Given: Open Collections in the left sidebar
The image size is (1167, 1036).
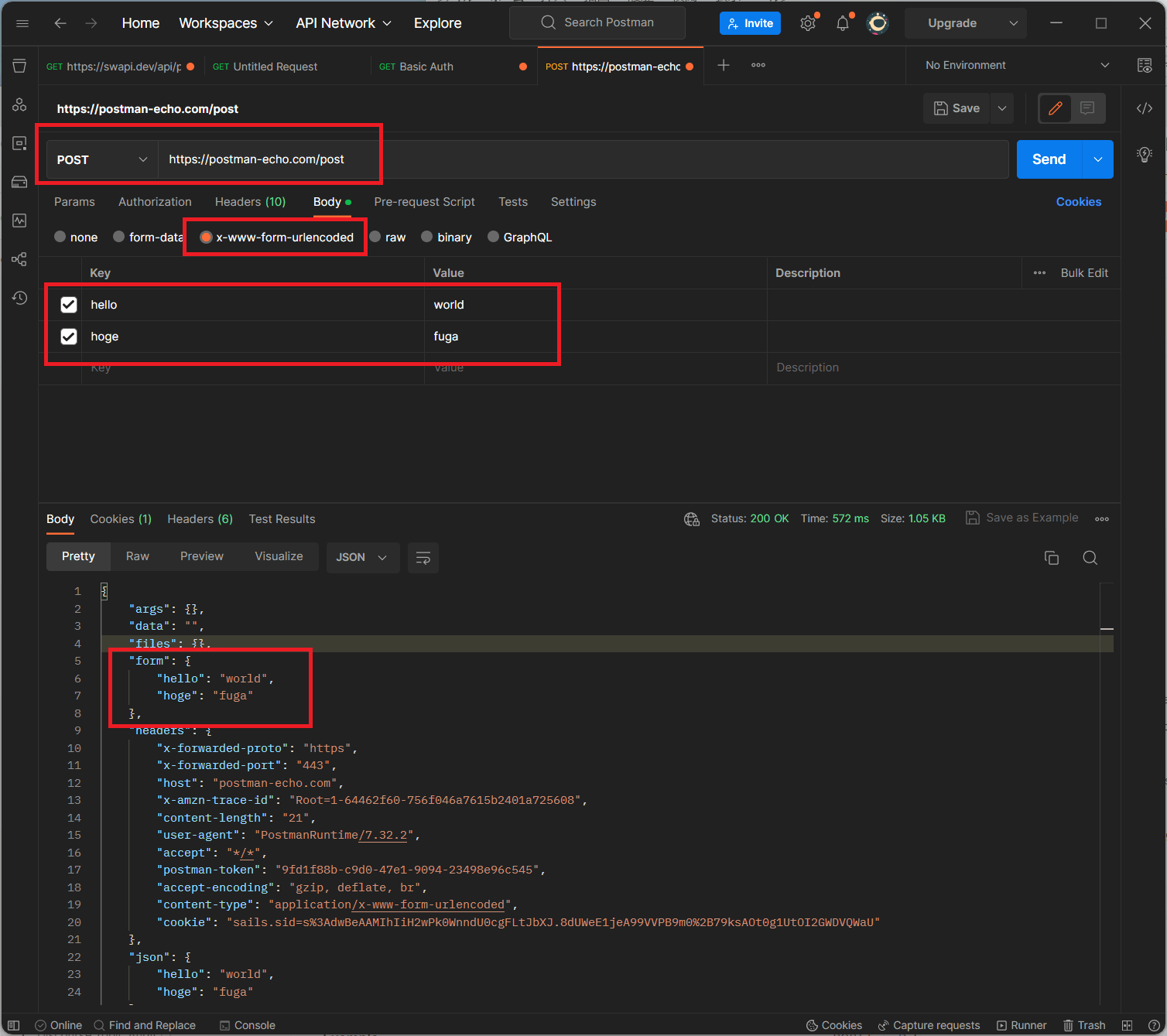Looking at the screenshot, I should coord(19,66).
